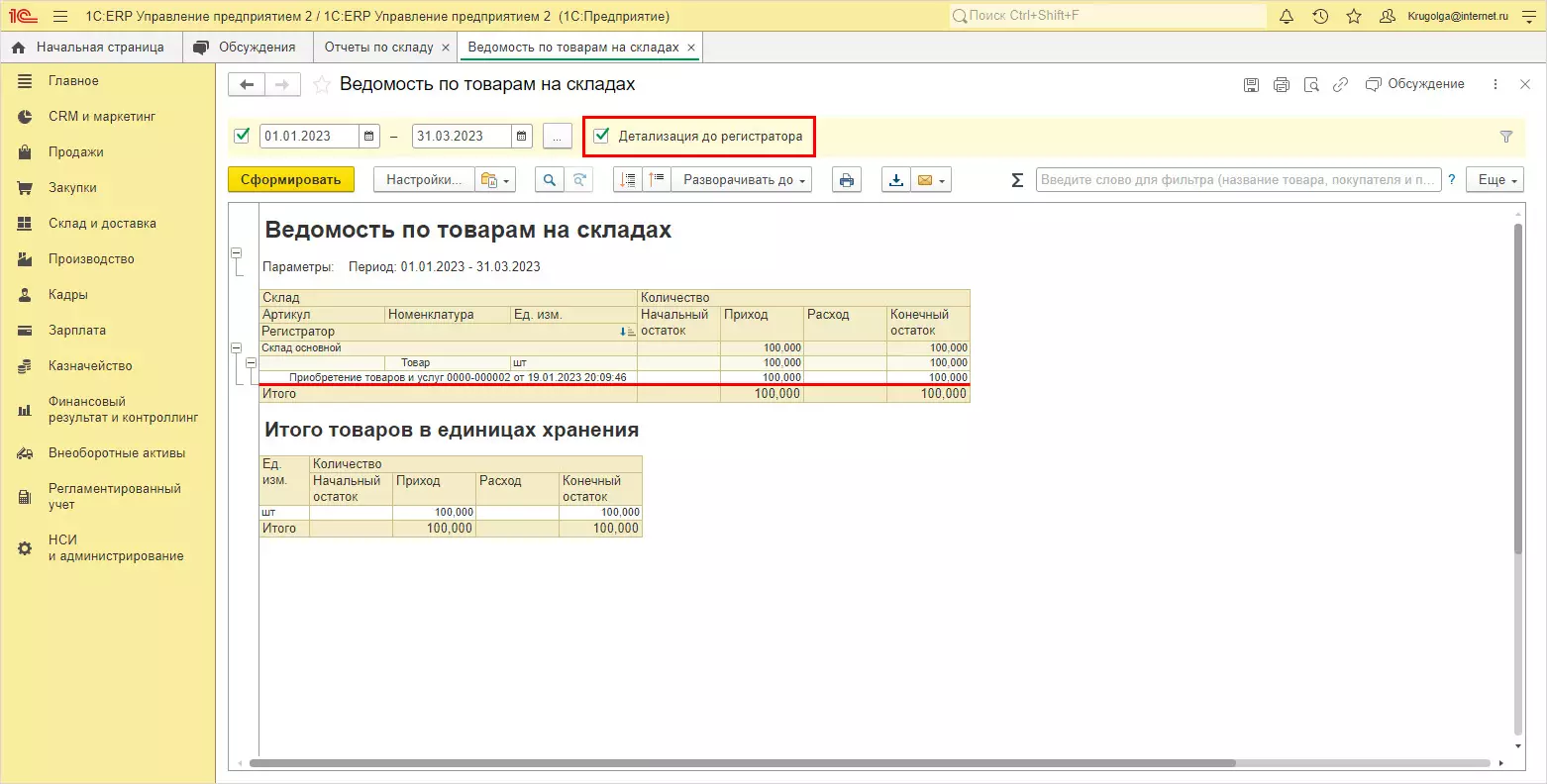This screenshot has height=784, width=1547.
Task: Open calendar picker for start date 01.01.2023
Action: tap(369, 137)
